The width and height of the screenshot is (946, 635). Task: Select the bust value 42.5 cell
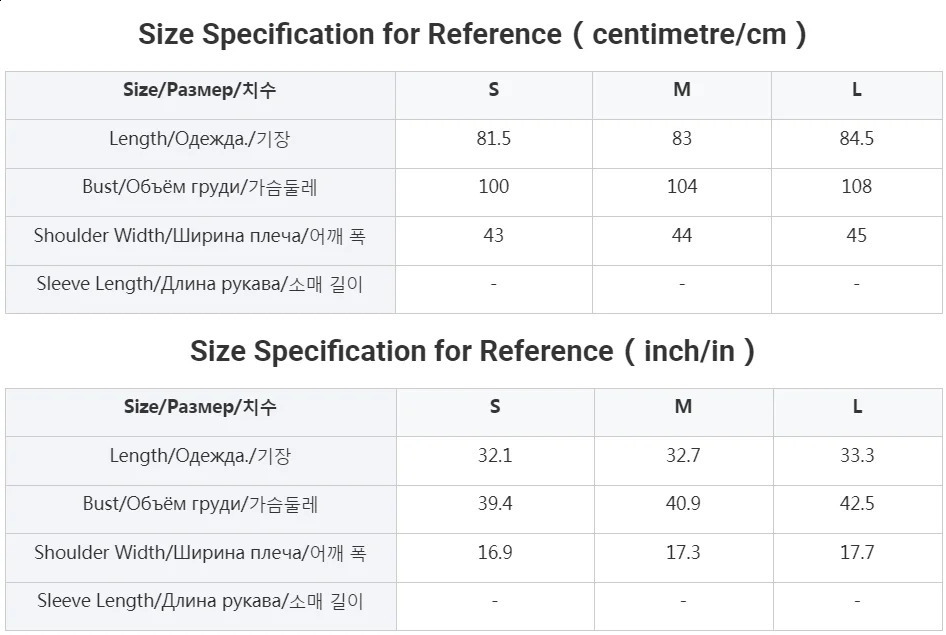(858, 504)
